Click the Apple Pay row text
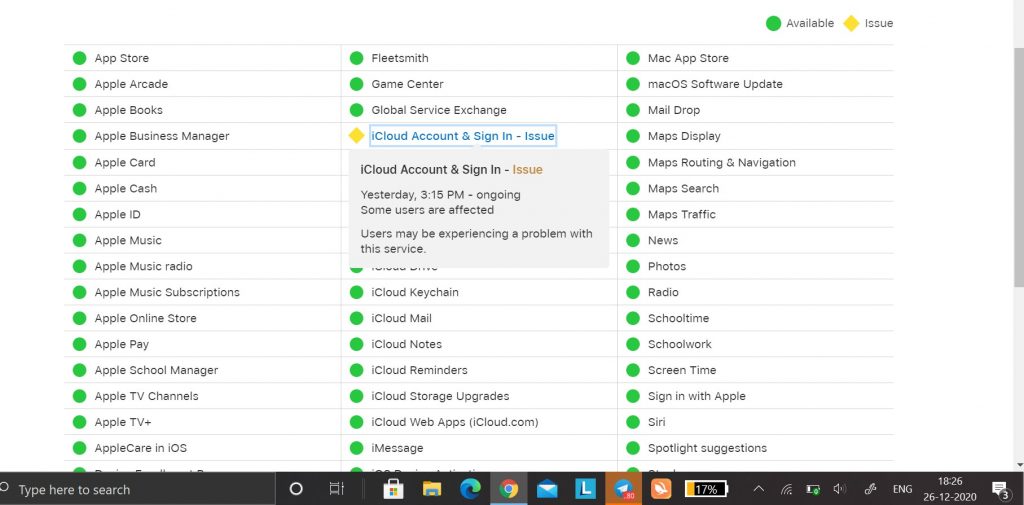 coord(121,344)
